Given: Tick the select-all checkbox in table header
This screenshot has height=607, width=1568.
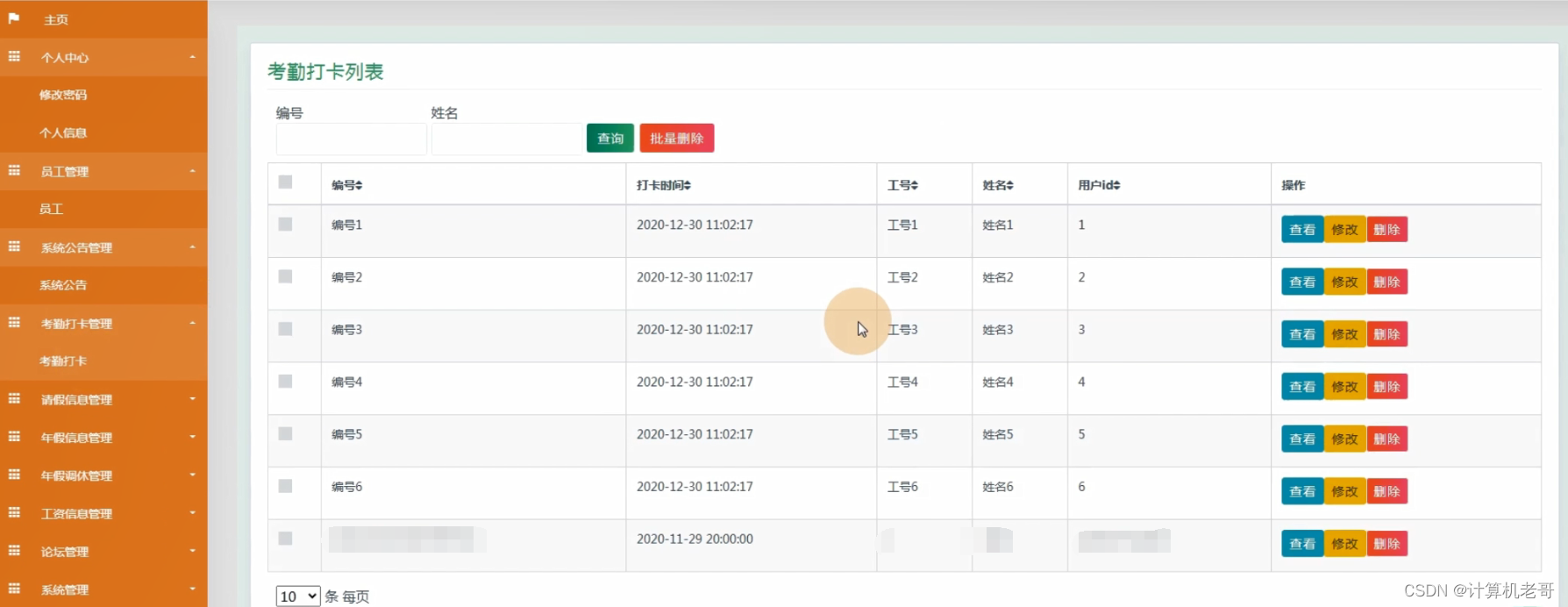Looking at the screenshot, I should pos(285,182).
